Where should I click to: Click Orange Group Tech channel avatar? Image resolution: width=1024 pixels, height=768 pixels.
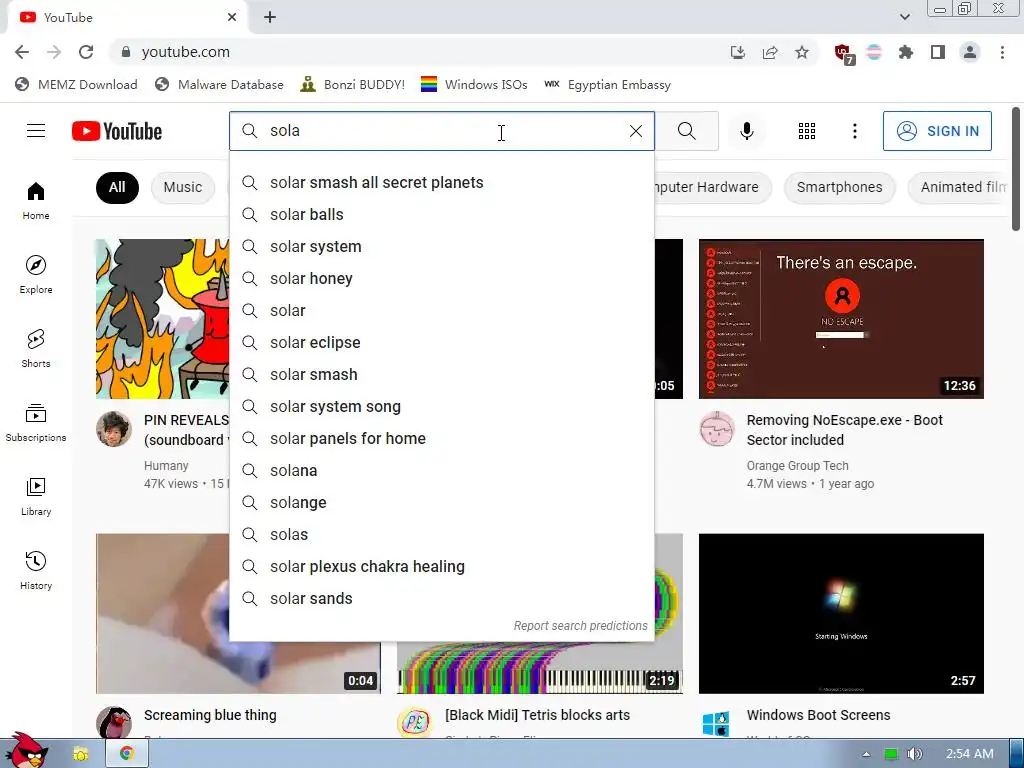716,429
